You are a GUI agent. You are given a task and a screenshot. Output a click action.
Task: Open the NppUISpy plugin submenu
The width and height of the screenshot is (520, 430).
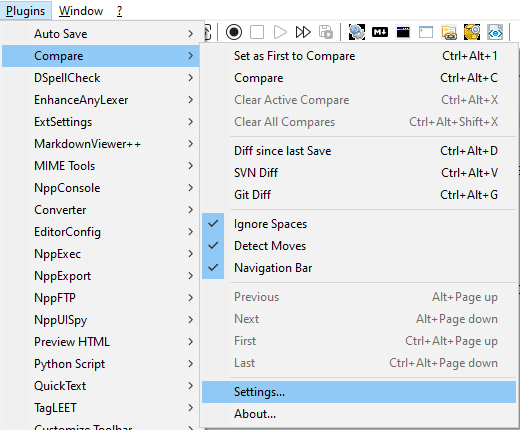coord(100,320)
